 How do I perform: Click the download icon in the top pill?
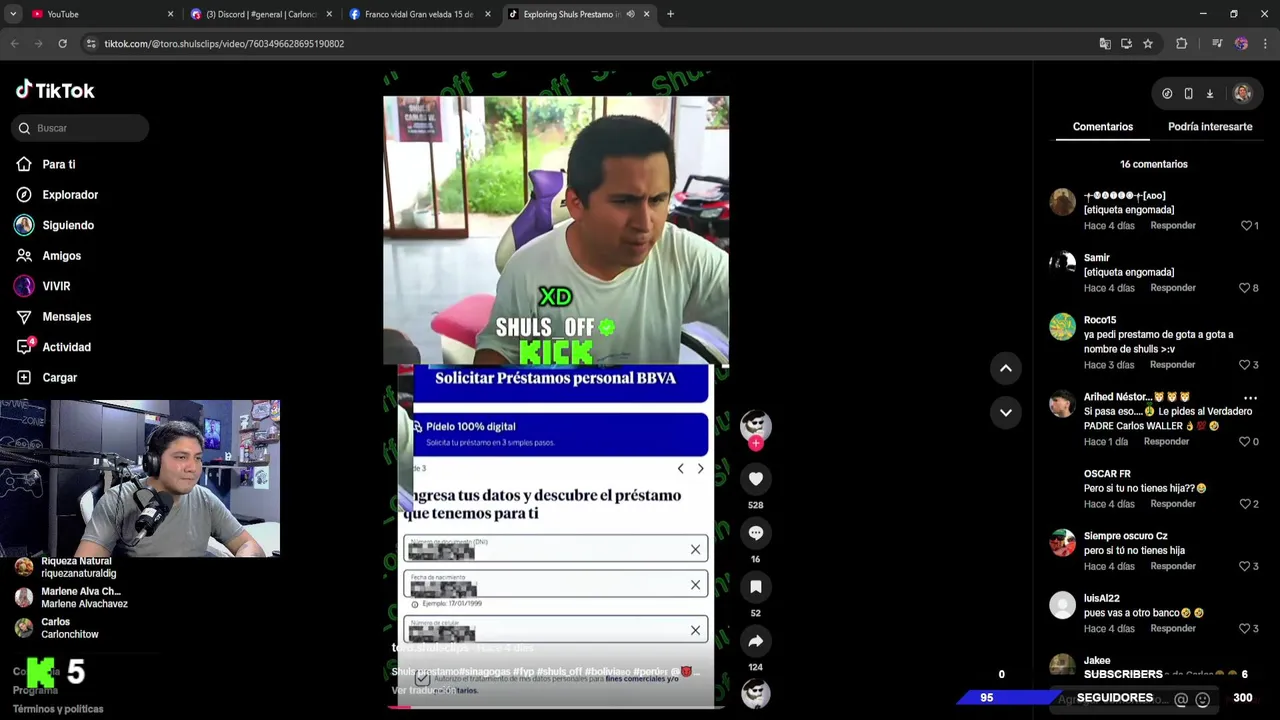coord(1209,93)
